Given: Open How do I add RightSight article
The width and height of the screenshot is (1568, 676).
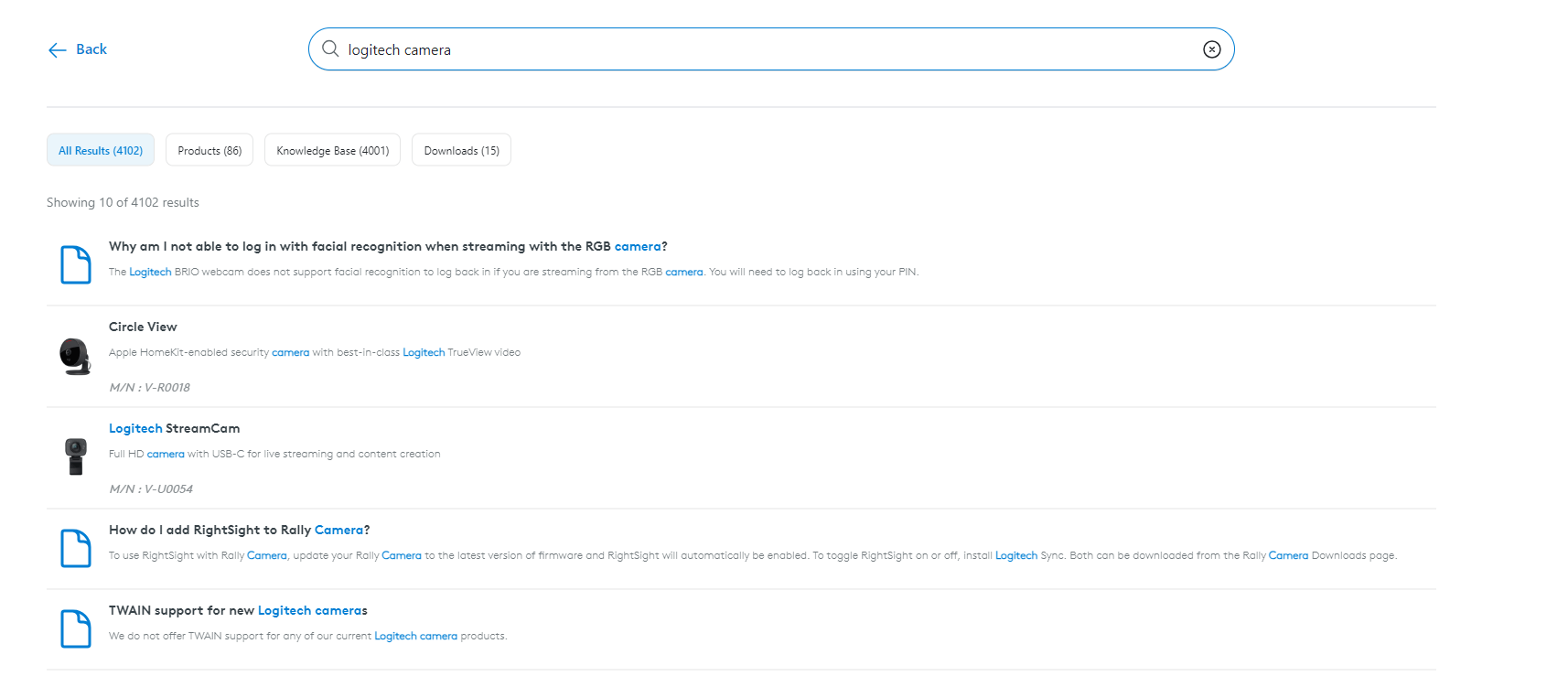Looking at the screenshot, I should pyautogui.click(x=239, y=531).
